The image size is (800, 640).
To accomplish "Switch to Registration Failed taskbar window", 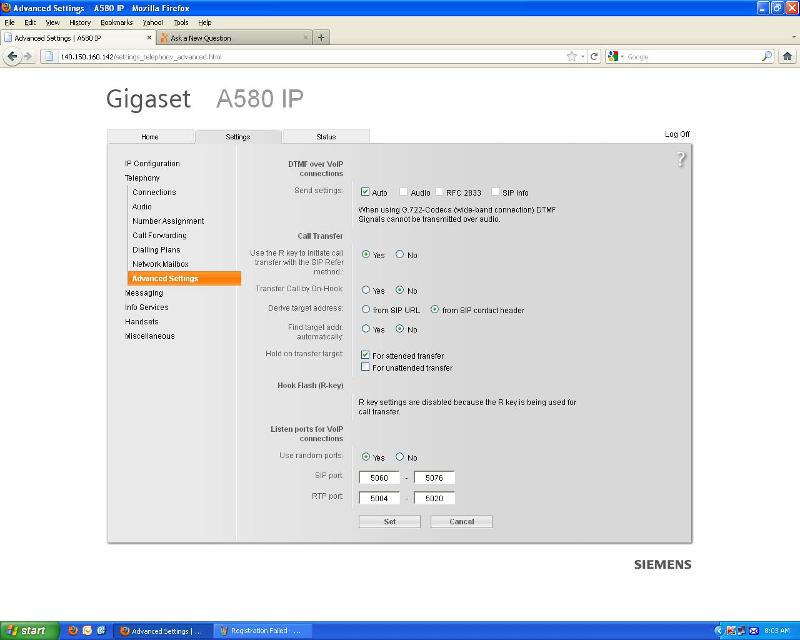I will click(x=261, y=631).
